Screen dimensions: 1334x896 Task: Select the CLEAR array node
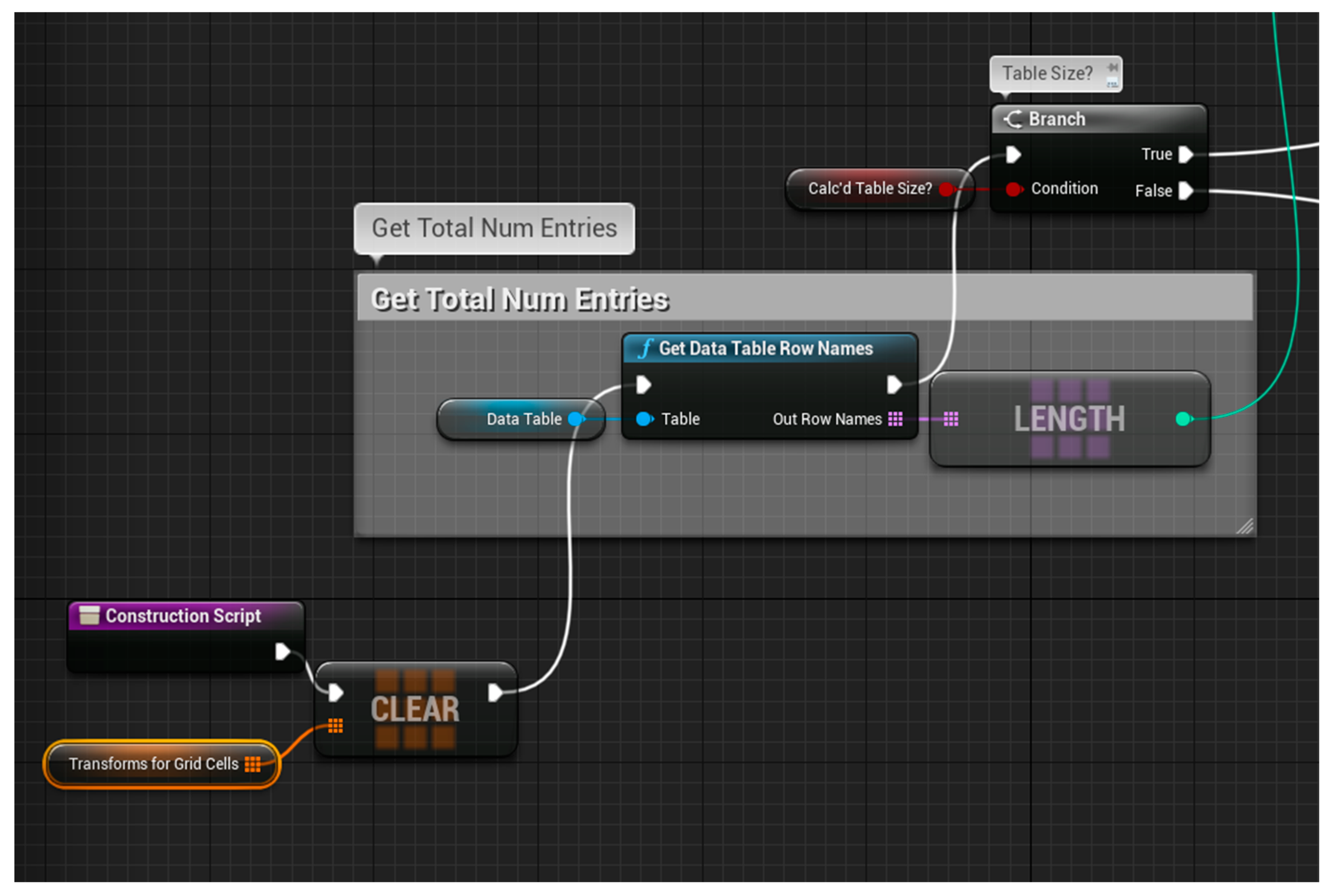point(415,709)
